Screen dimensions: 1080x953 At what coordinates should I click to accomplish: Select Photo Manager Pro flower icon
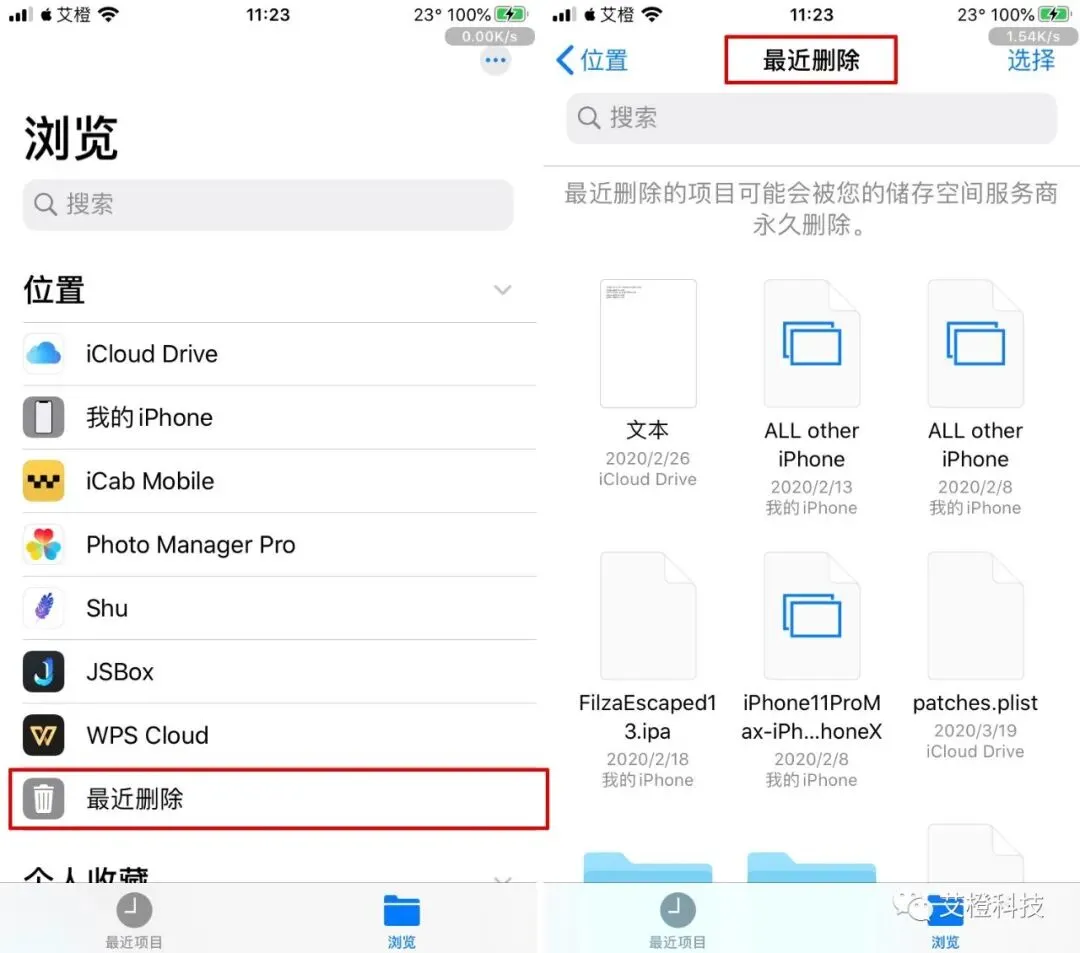pos(44,545)
